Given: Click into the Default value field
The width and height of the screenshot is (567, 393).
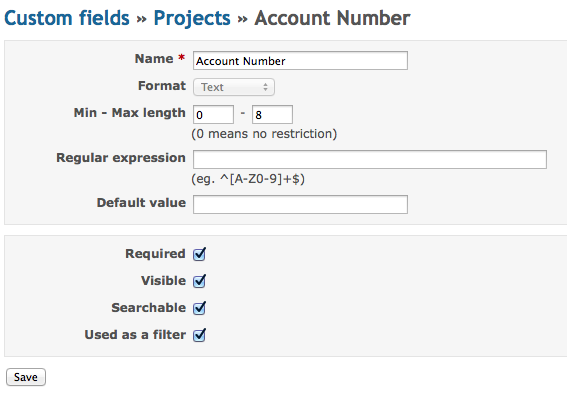Looking at the screenshot, I should (300, 205).
